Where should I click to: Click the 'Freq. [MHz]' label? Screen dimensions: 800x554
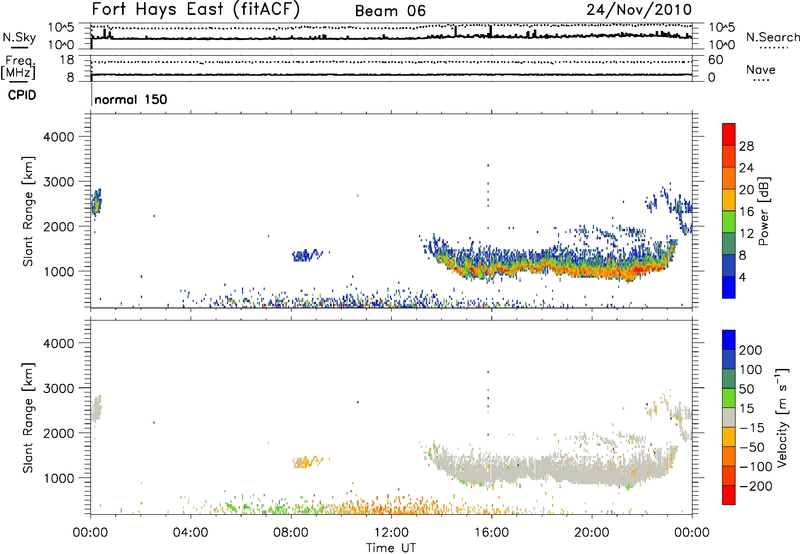(x=18, y=67)
